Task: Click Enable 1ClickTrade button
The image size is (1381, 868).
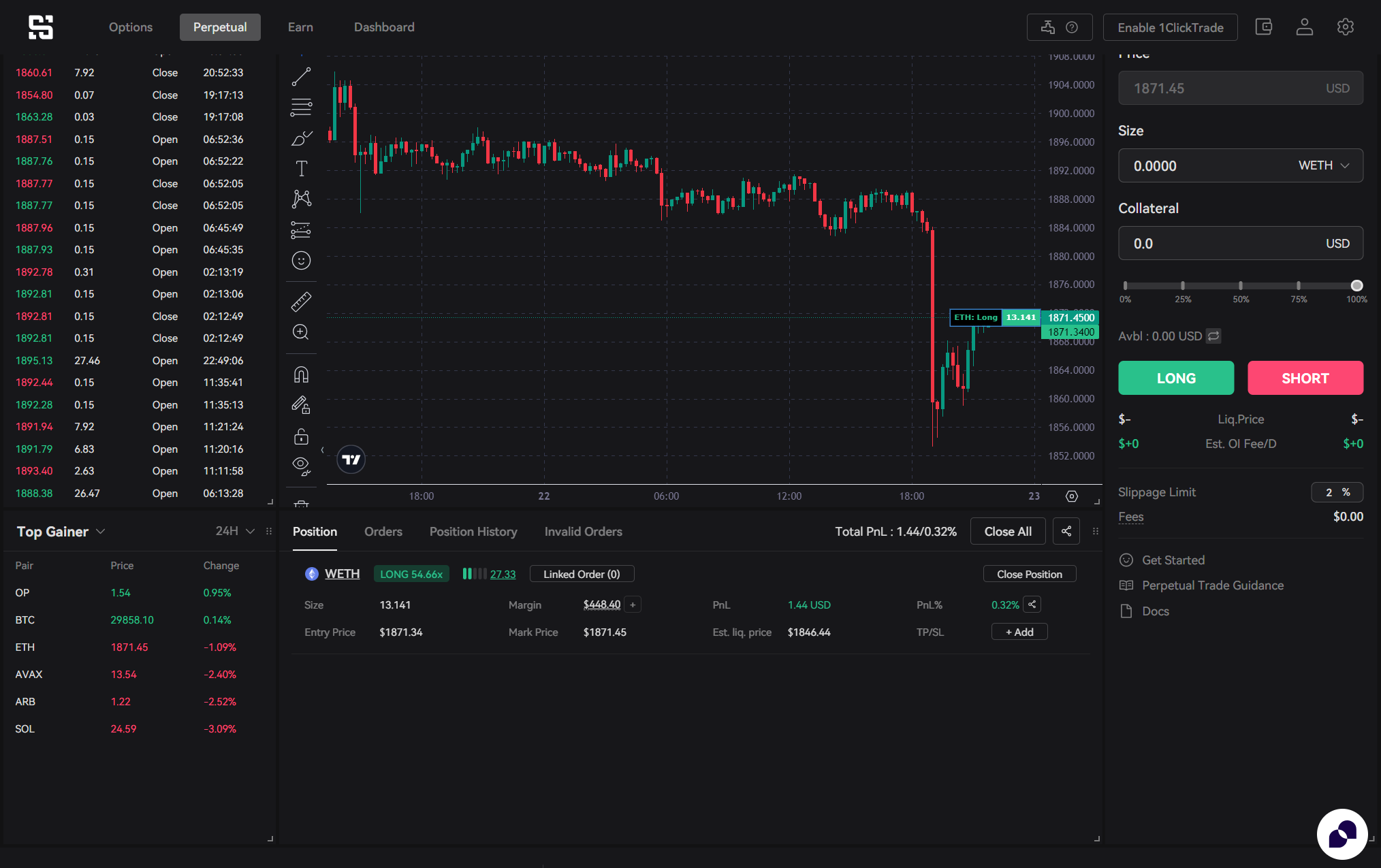Action: [x=1171, y=27]
